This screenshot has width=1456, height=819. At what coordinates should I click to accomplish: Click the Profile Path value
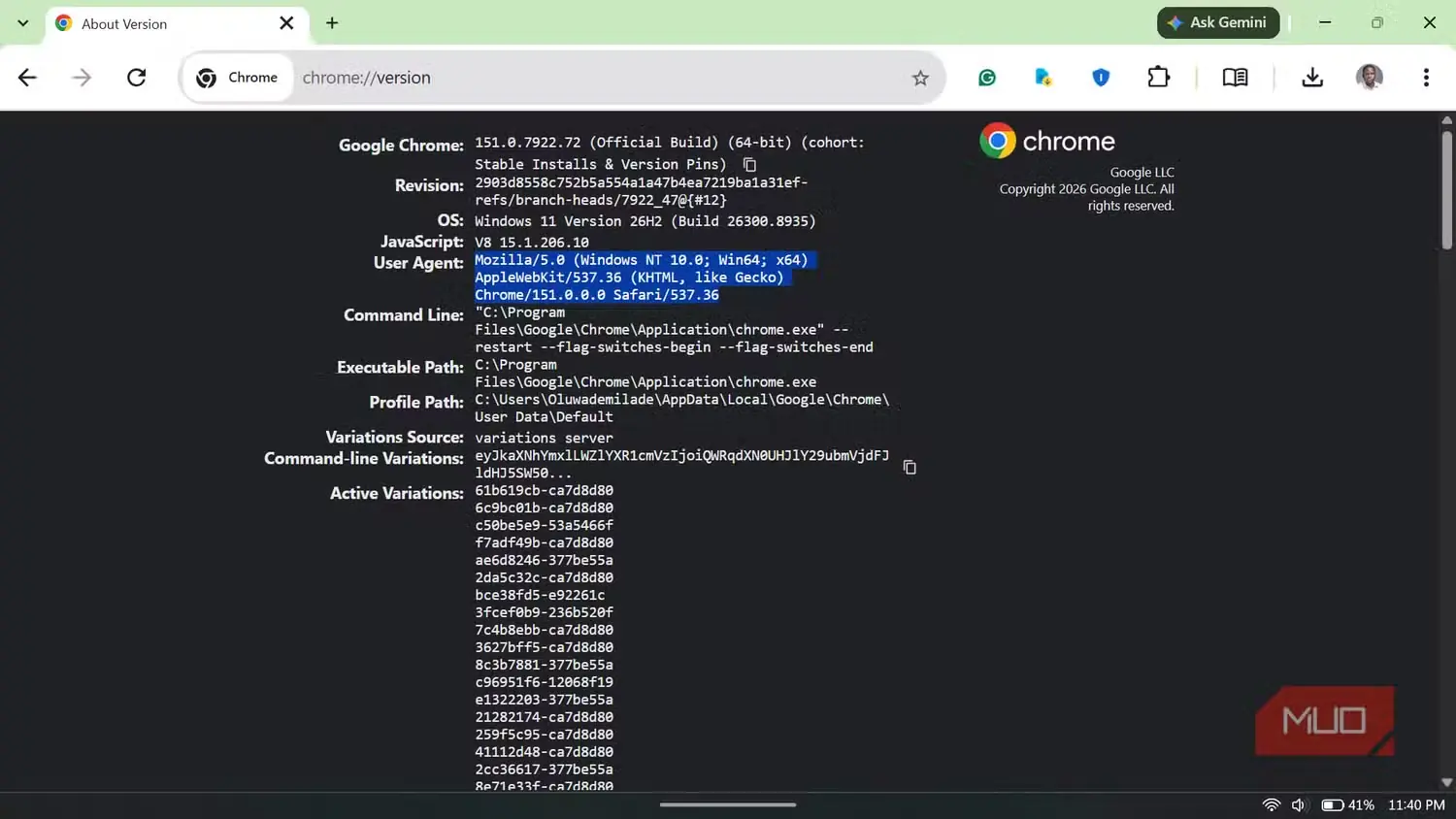(x=682, y=409)
